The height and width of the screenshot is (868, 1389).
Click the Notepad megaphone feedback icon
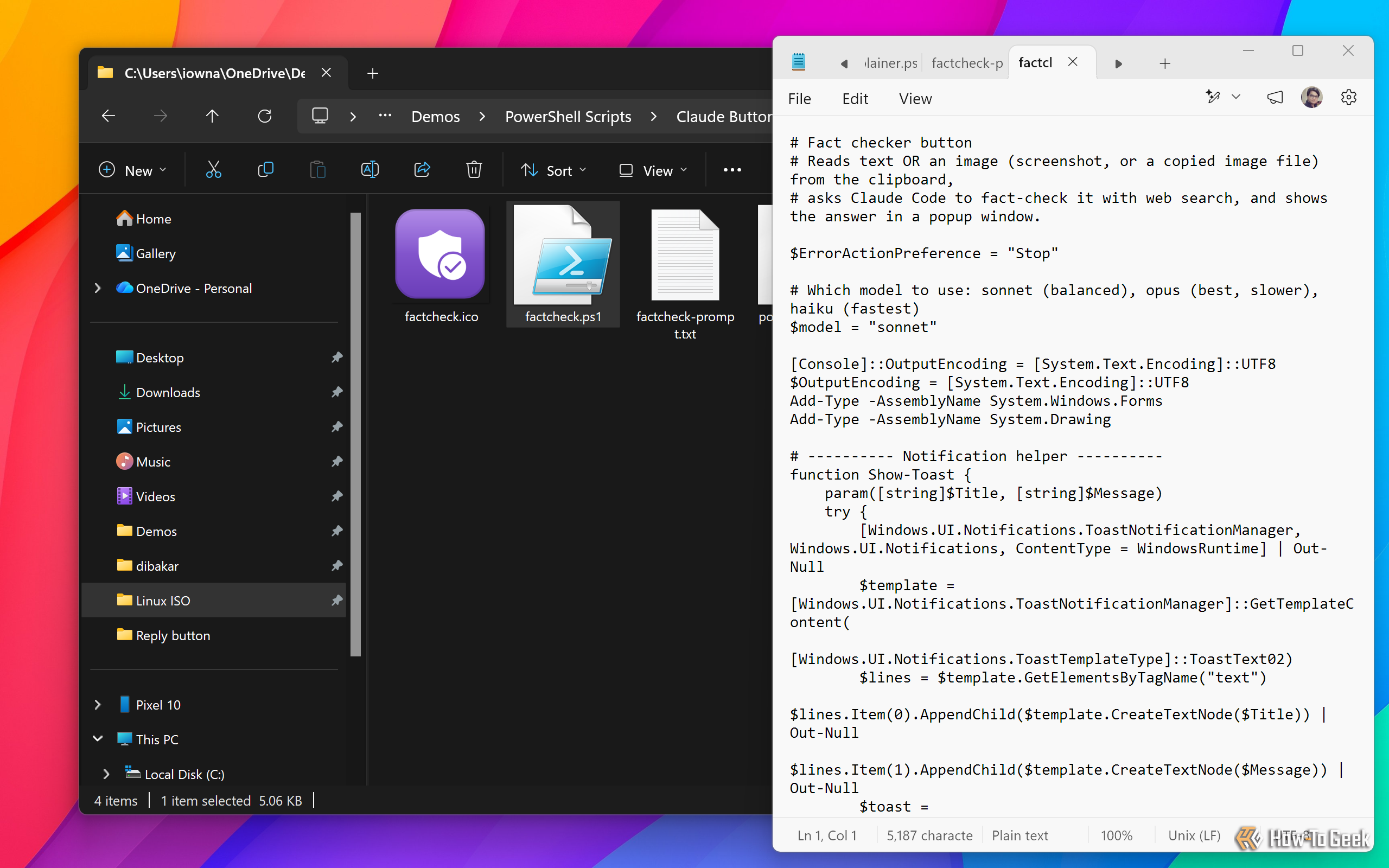(1274, 98)
